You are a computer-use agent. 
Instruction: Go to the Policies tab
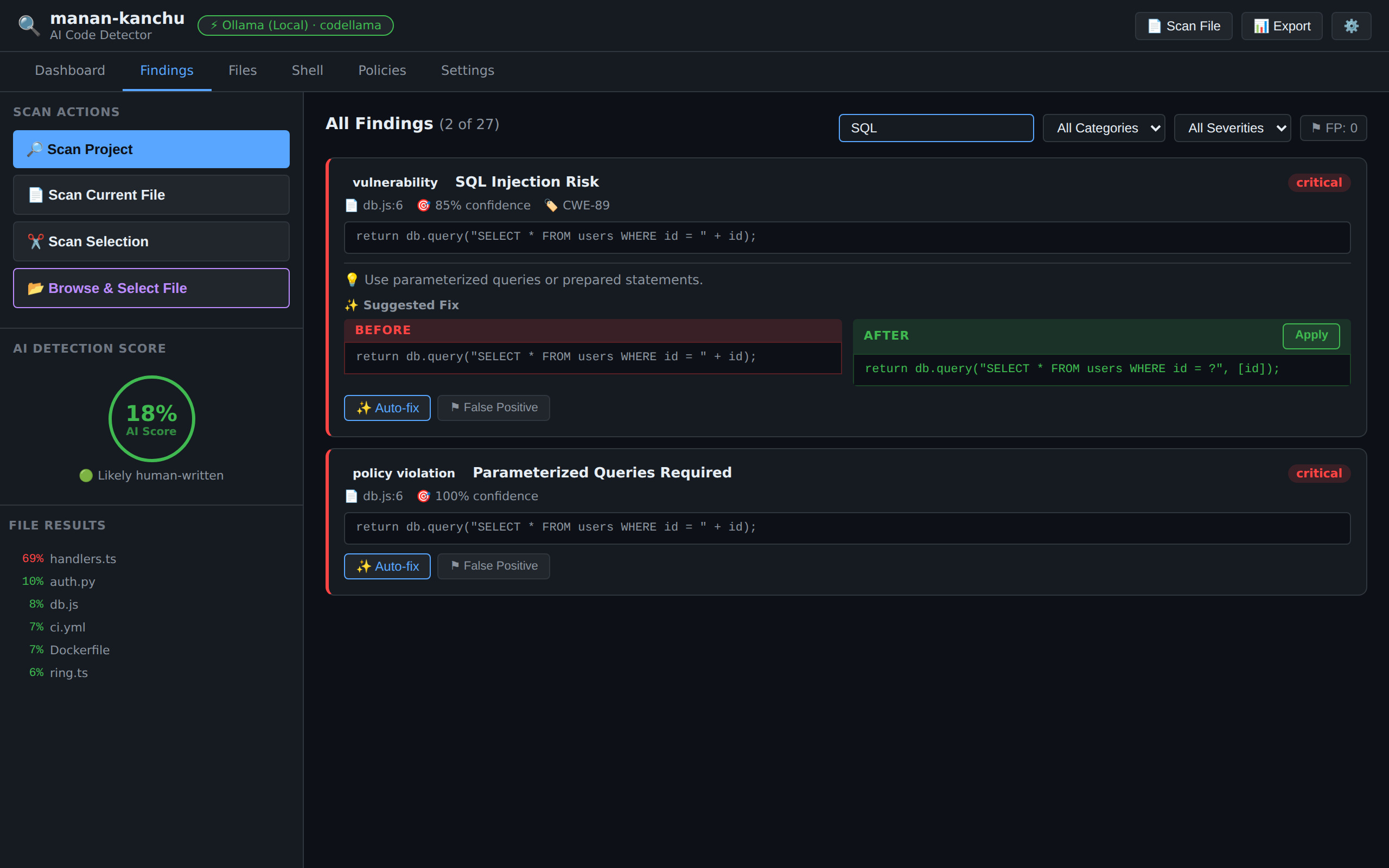(x=381, y=71)
